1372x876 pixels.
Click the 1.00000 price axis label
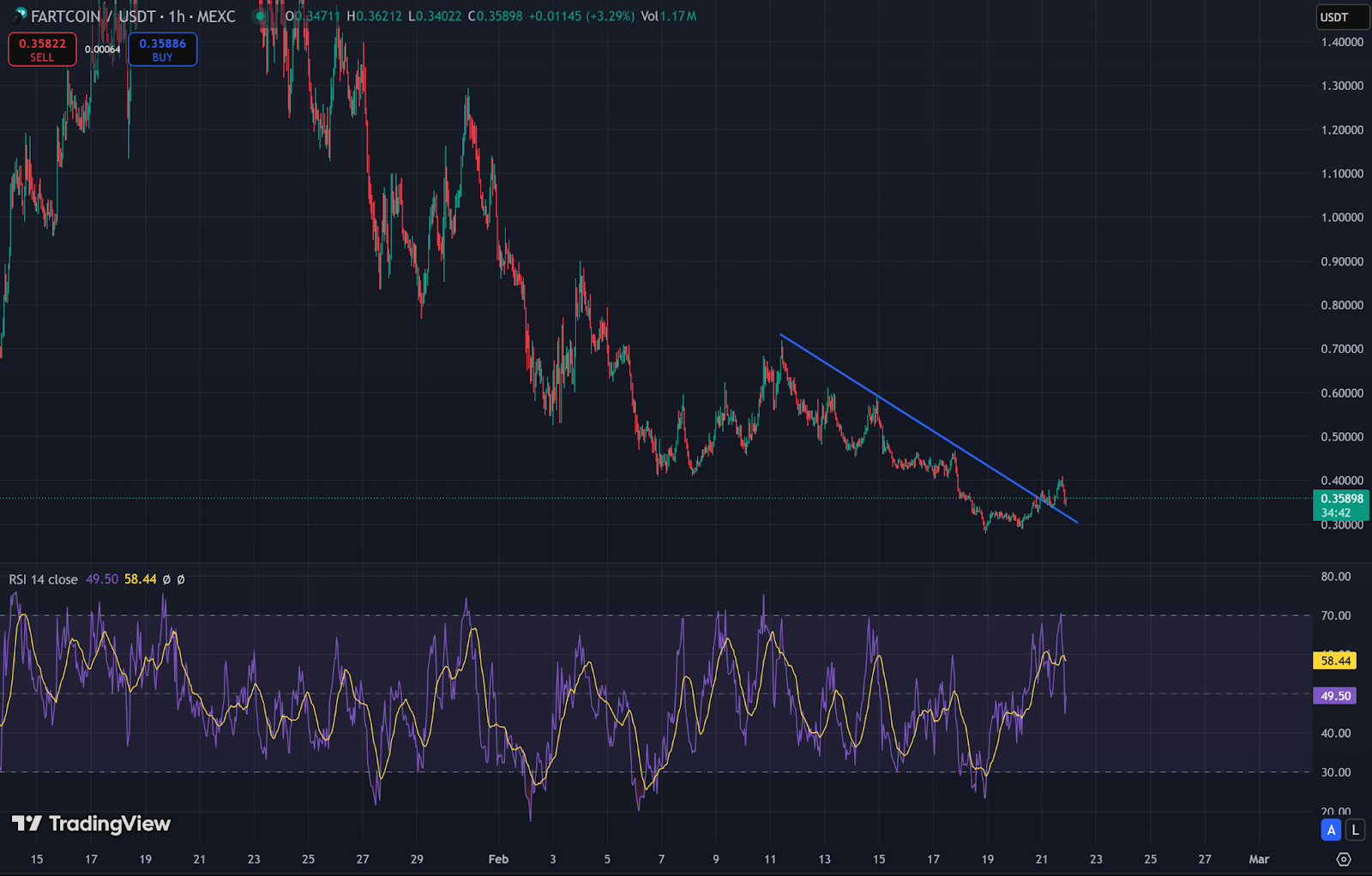1342,218
